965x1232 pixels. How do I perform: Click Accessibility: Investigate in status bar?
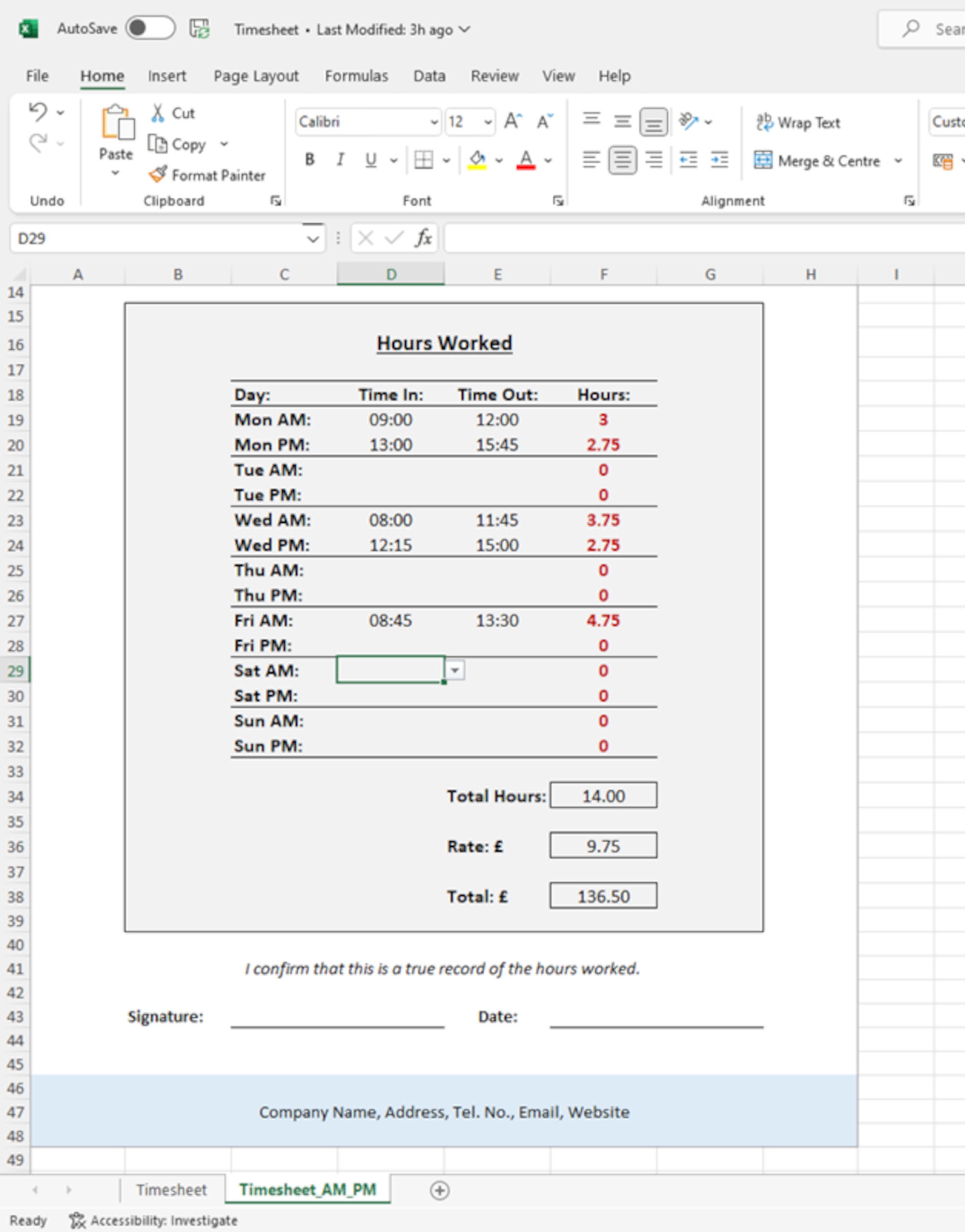(x=153, y=1220)
